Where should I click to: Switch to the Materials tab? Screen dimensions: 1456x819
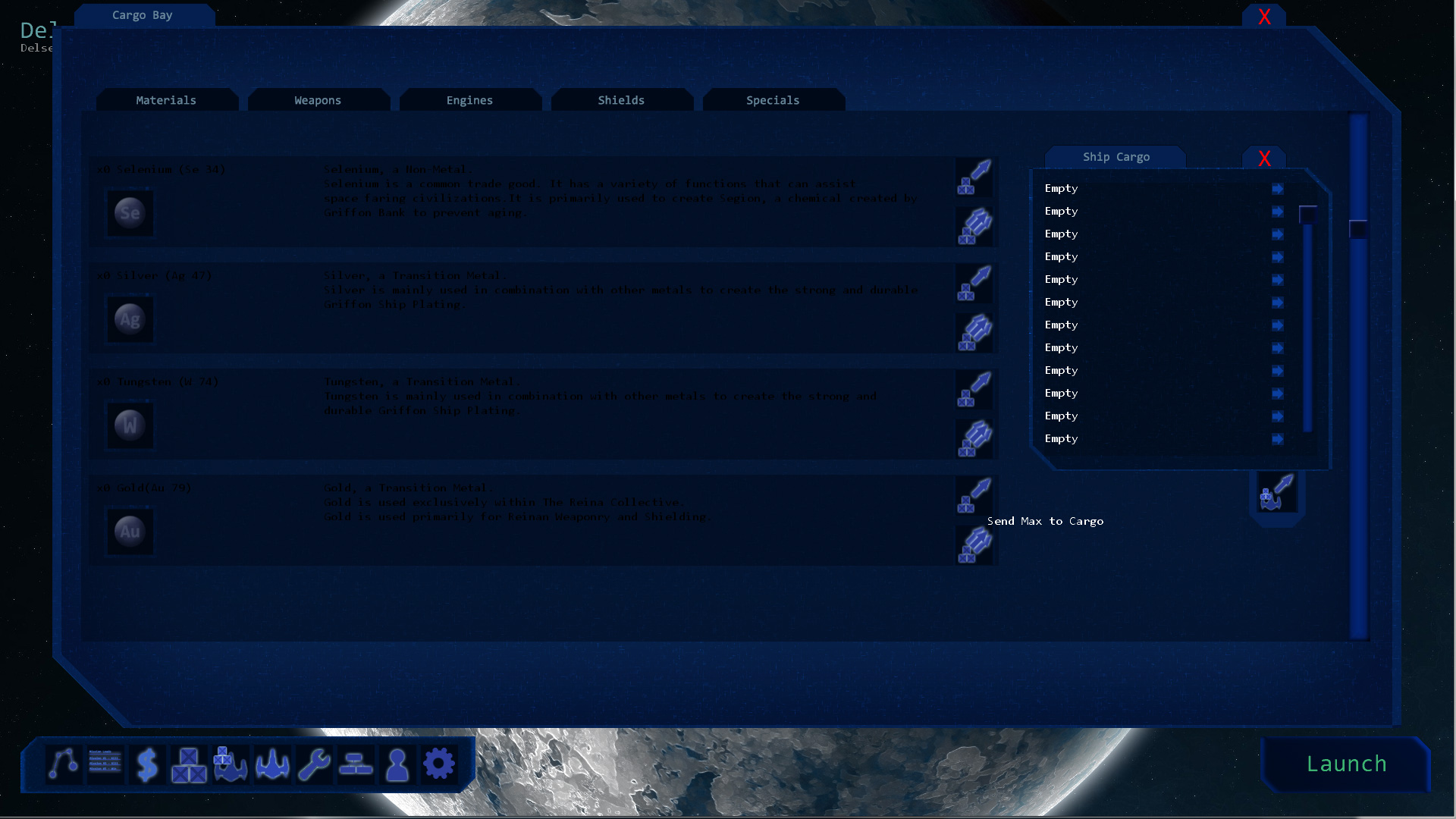point(166,100)
